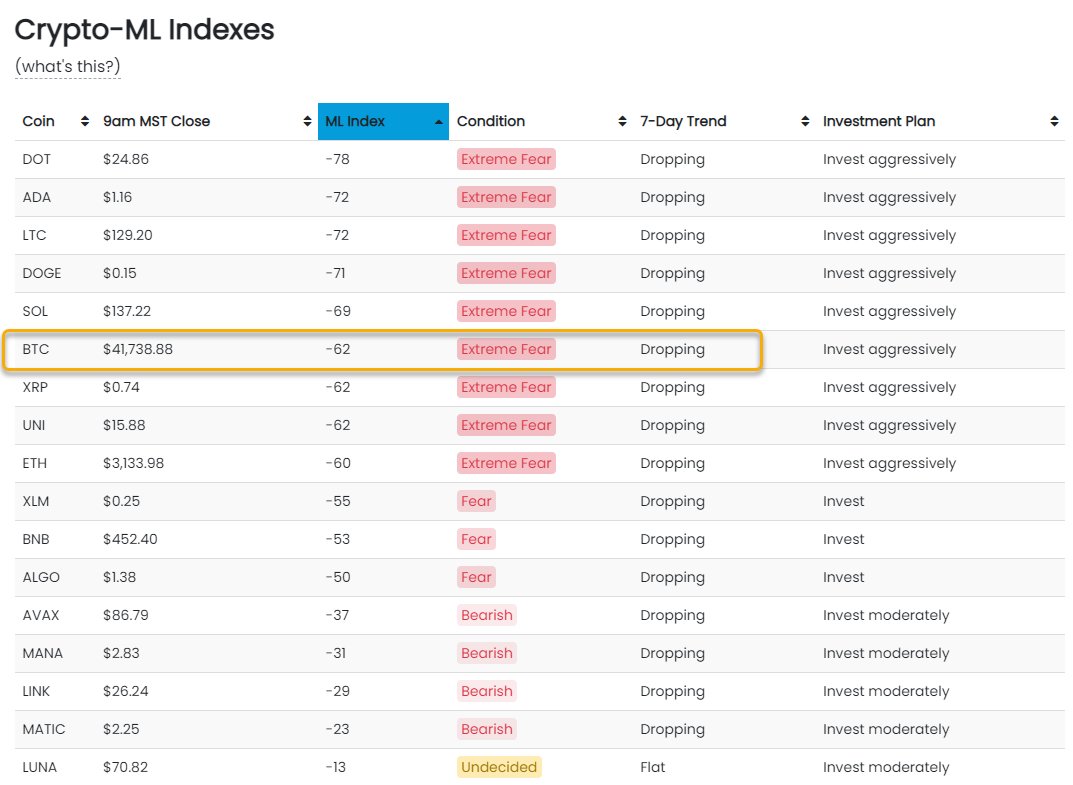The width and height of the screenshot is (1073, 785).
Task: Click the $129.20 LTC close price
Action: tap(128, 235)
